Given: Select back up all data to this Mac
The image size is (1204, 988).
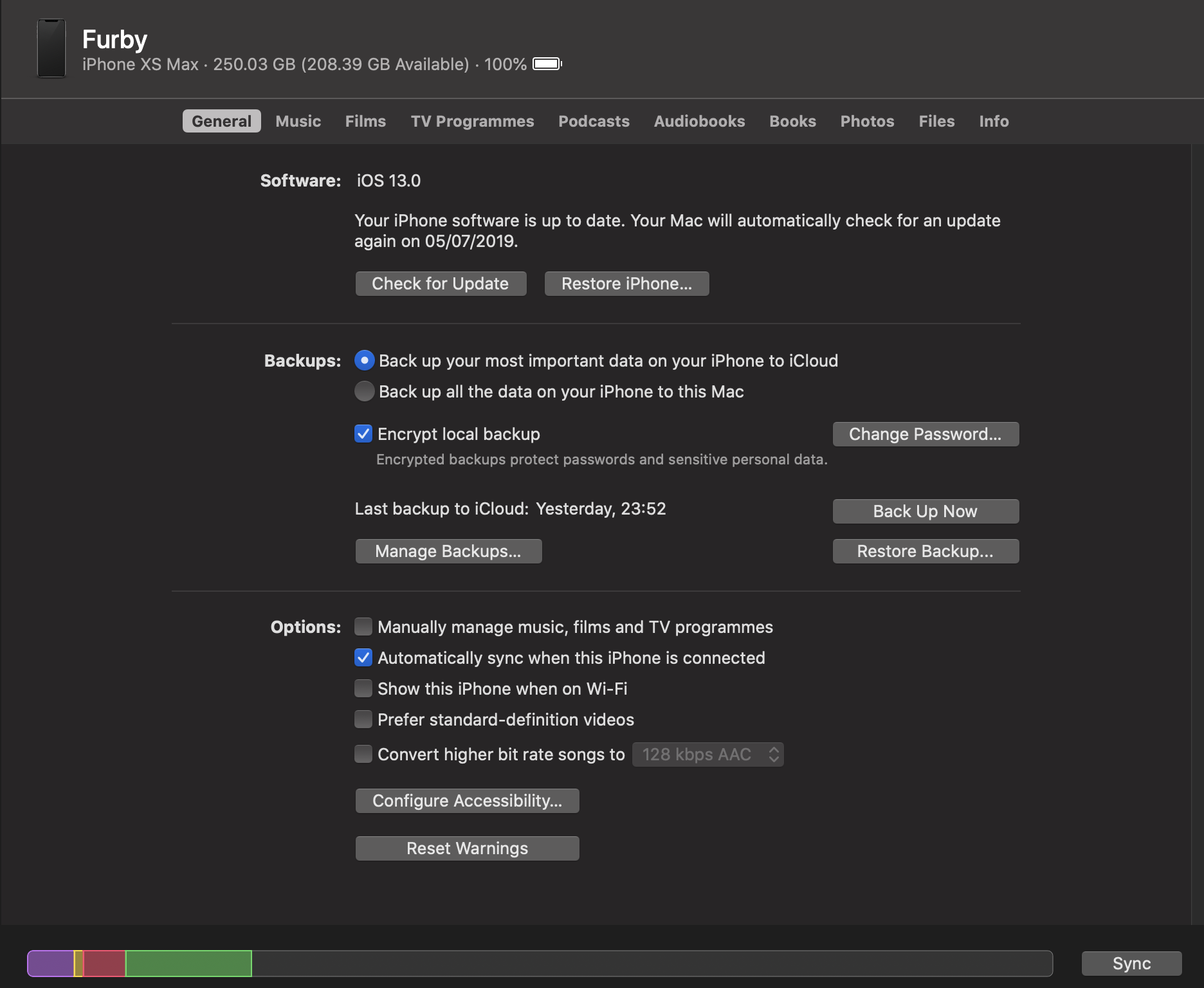Looking at the screenshot, I should tap(365, 391).
